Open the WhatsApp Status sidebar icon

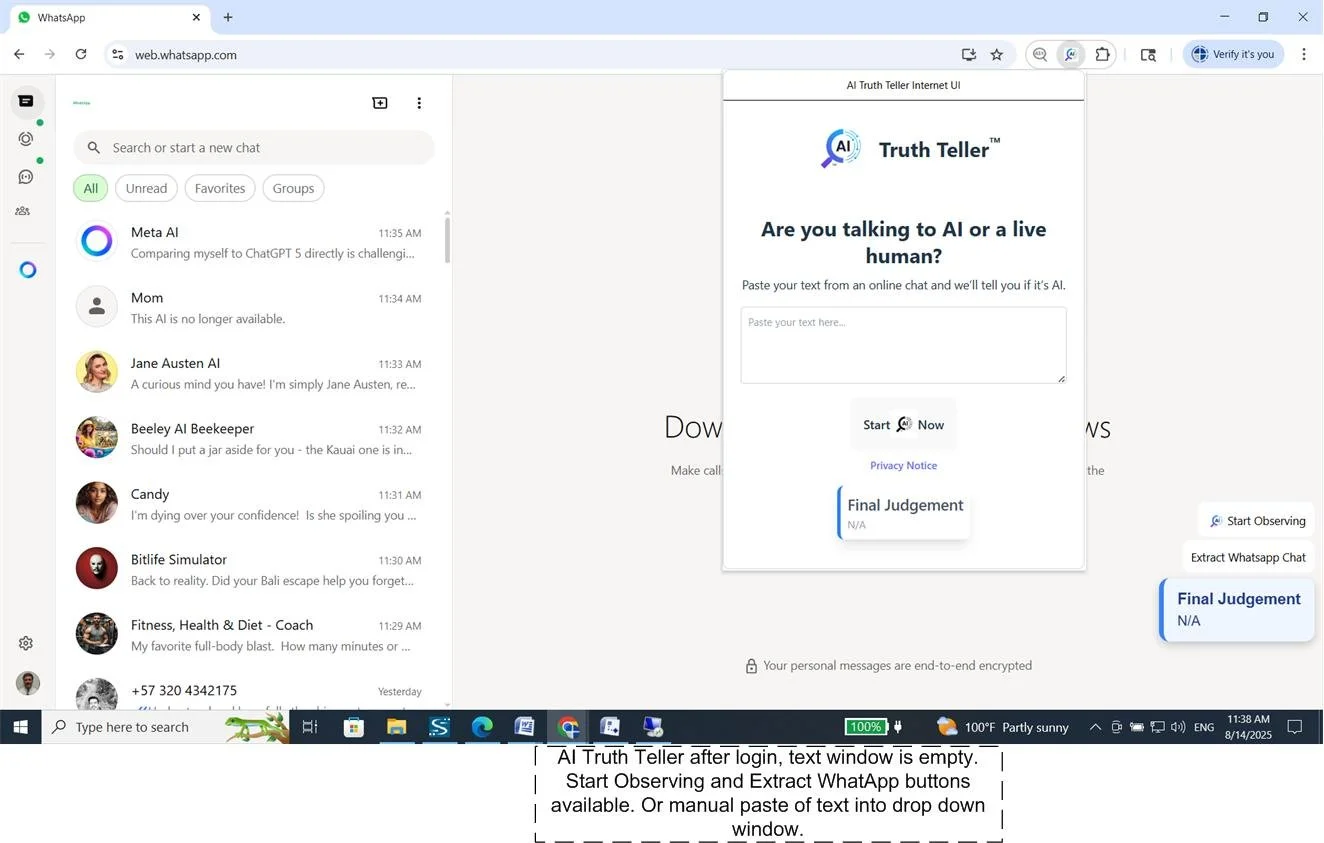26,139
